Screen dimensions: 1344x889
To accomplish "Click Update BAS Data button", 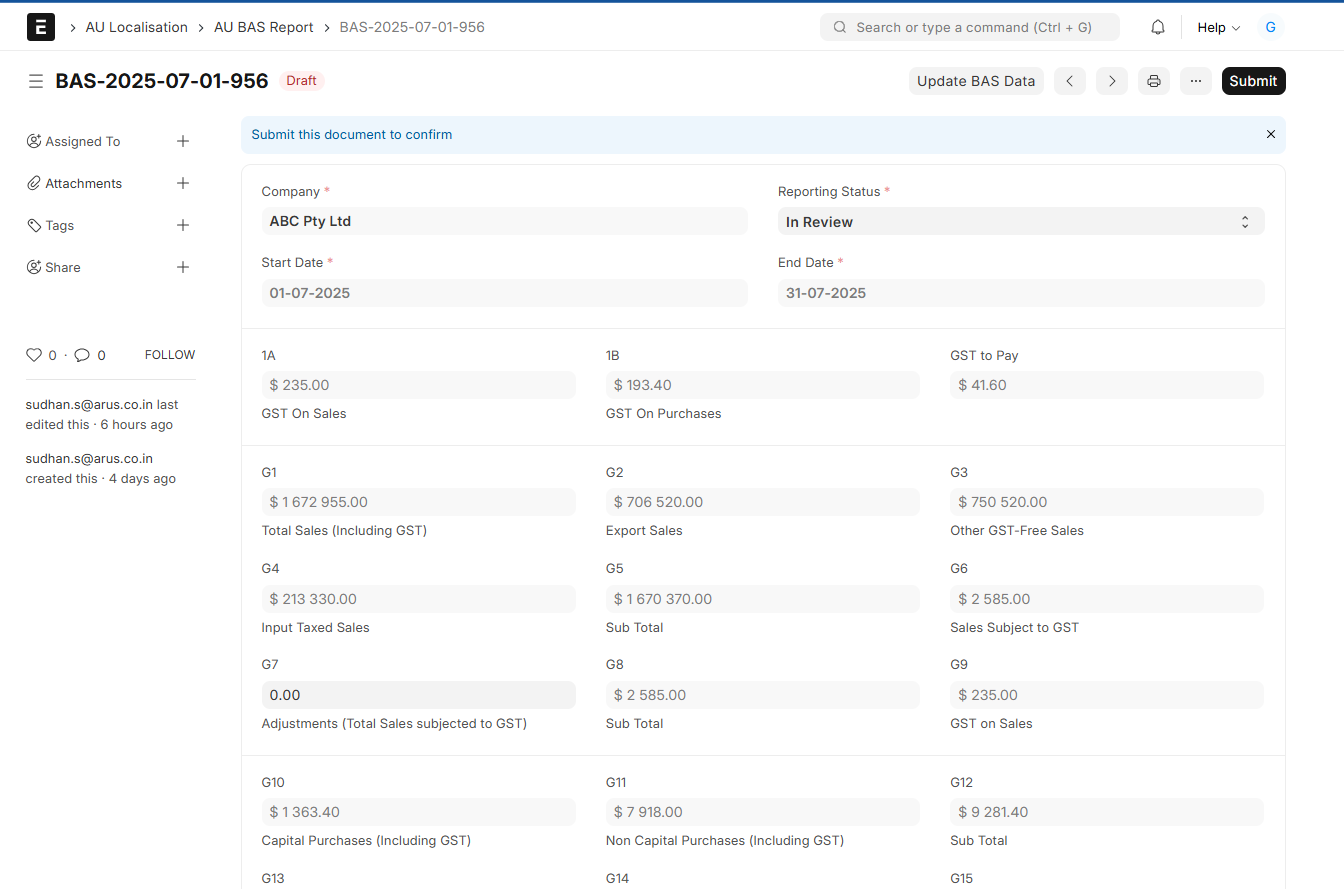I will [976, 81].
